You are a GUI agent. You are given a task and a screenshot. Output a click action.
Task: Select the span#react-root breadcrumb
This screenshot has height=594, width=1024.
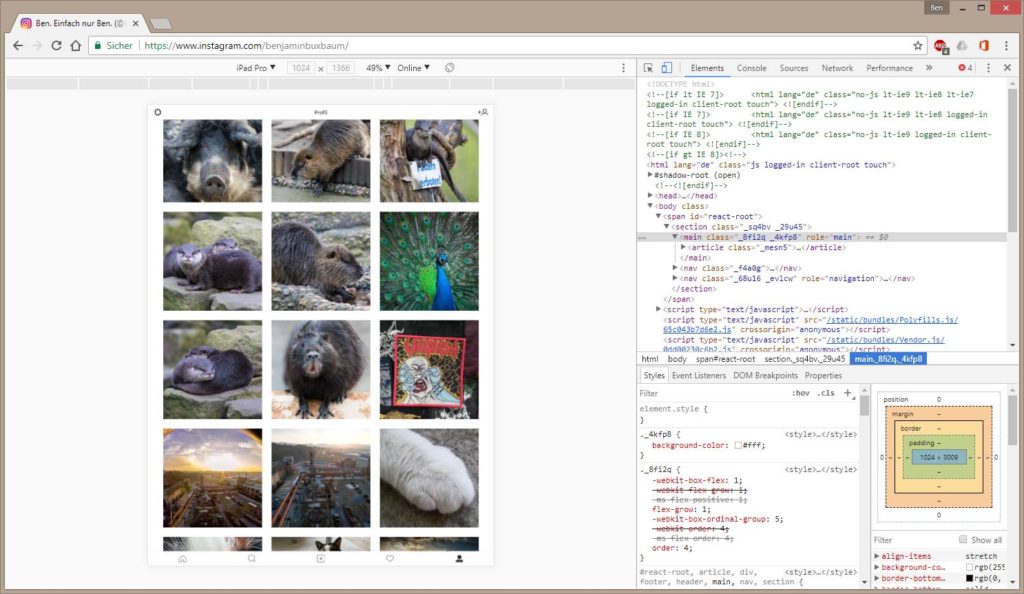click(725, 359)
